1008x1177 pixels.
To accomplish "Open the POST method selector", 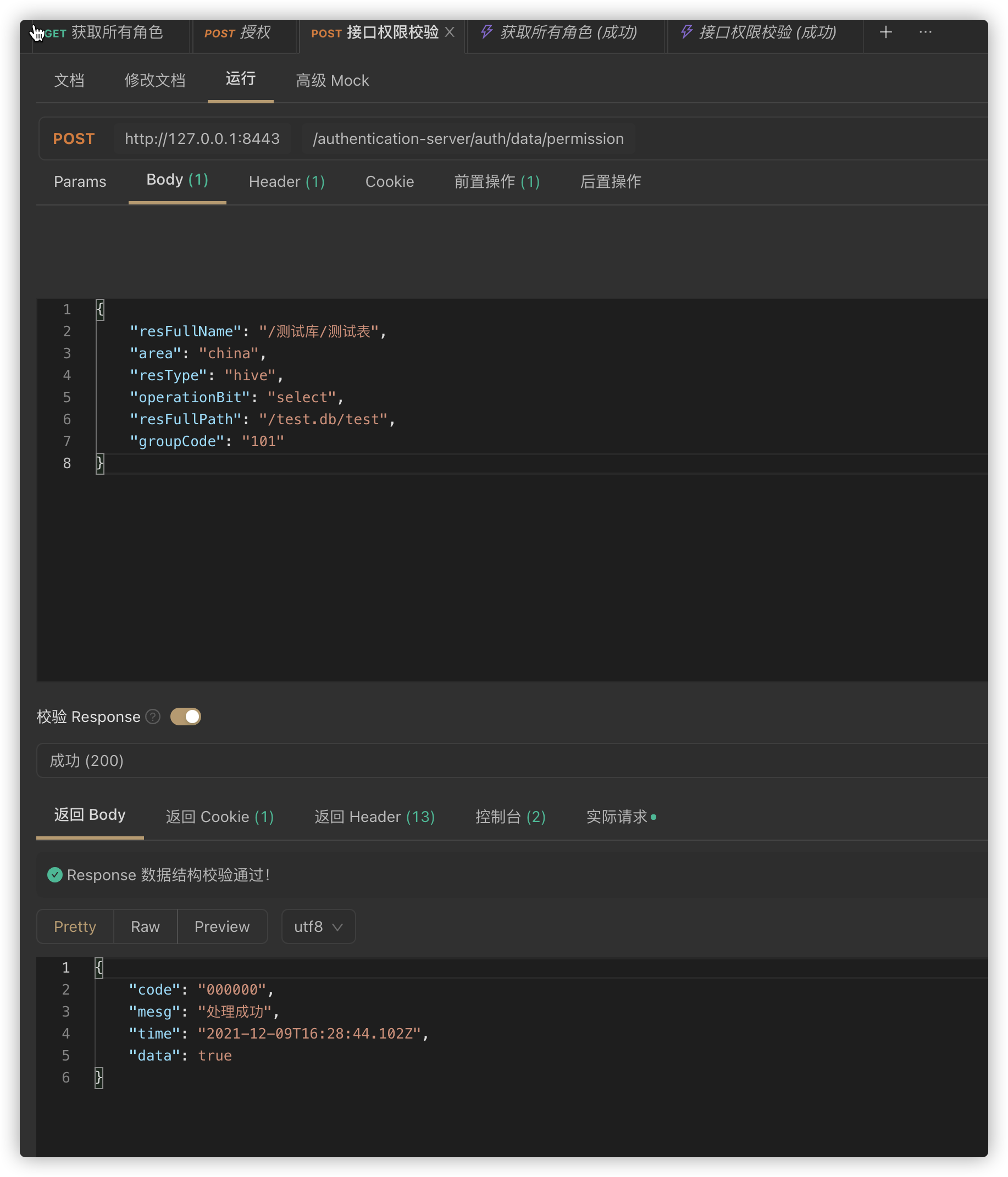I will pos(74,138).
